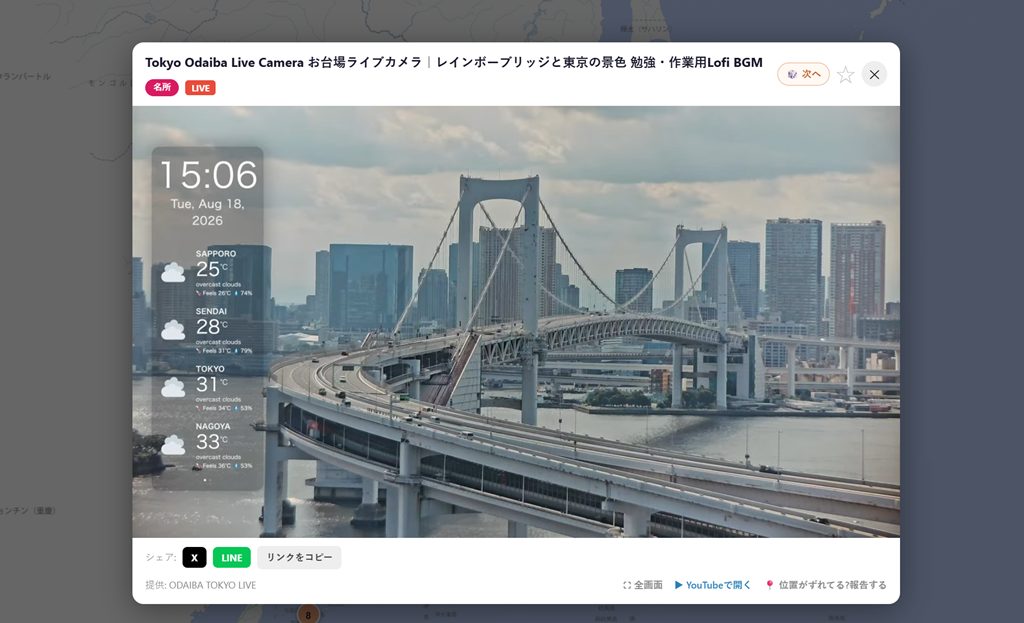1024x623 pixels.
Task: Open fullscreen with 全画面 button
Action: coord(643,585)
